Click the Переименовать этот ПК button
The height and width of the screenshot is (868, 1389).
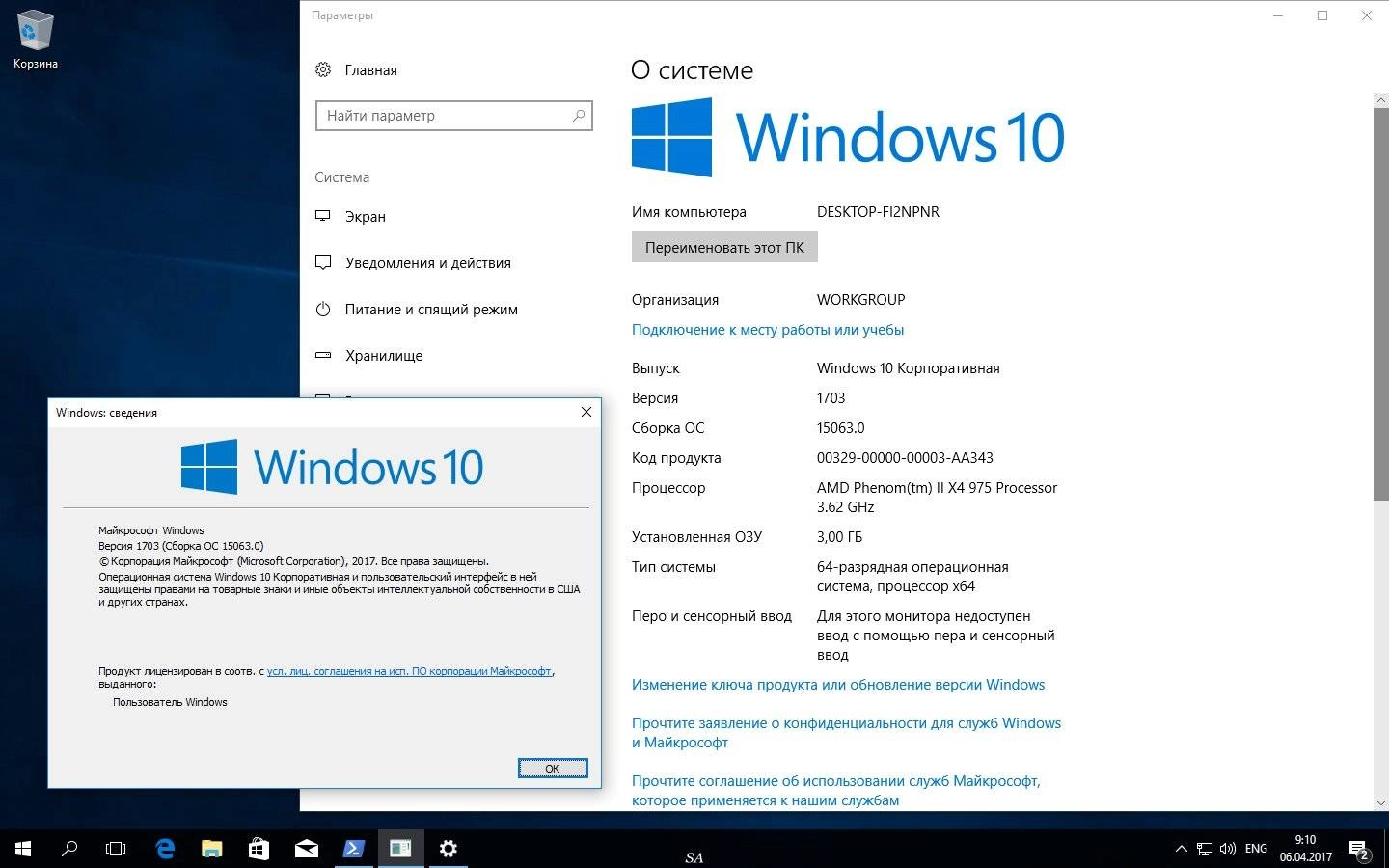(724, 247)
